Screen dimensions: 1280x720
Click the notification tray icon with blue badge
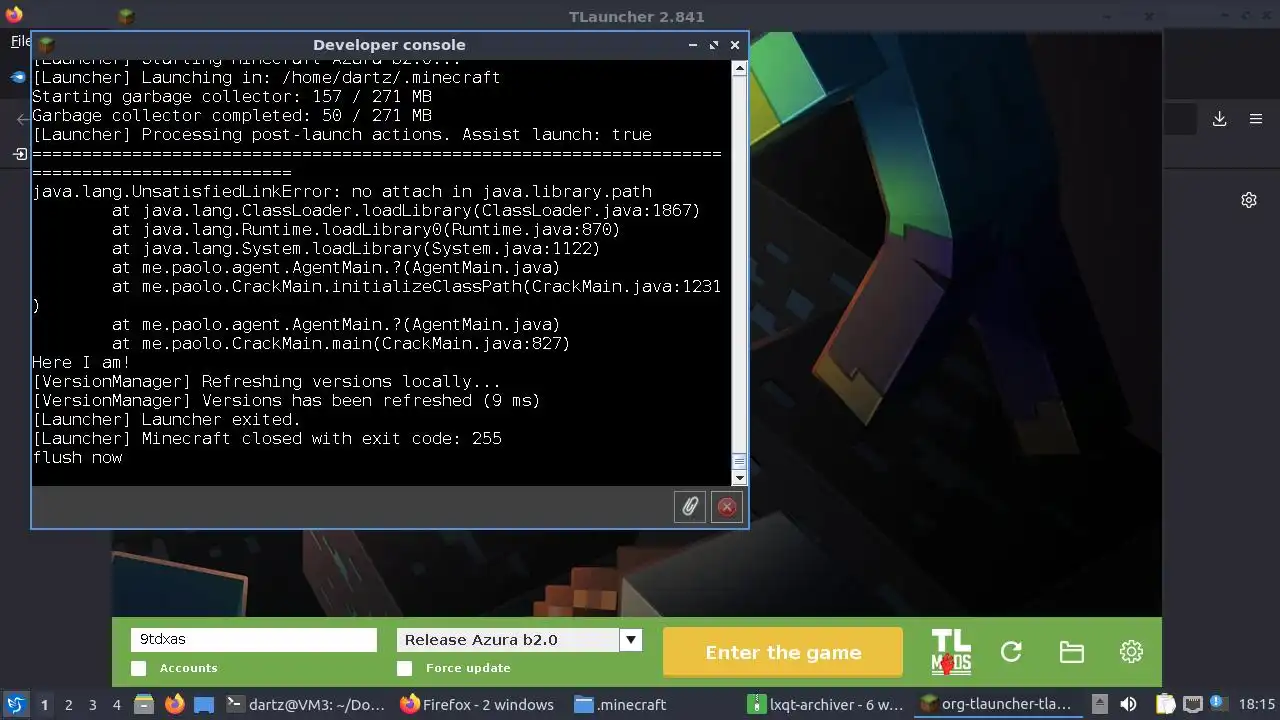pyautogui.click(x=1219, y=704)
